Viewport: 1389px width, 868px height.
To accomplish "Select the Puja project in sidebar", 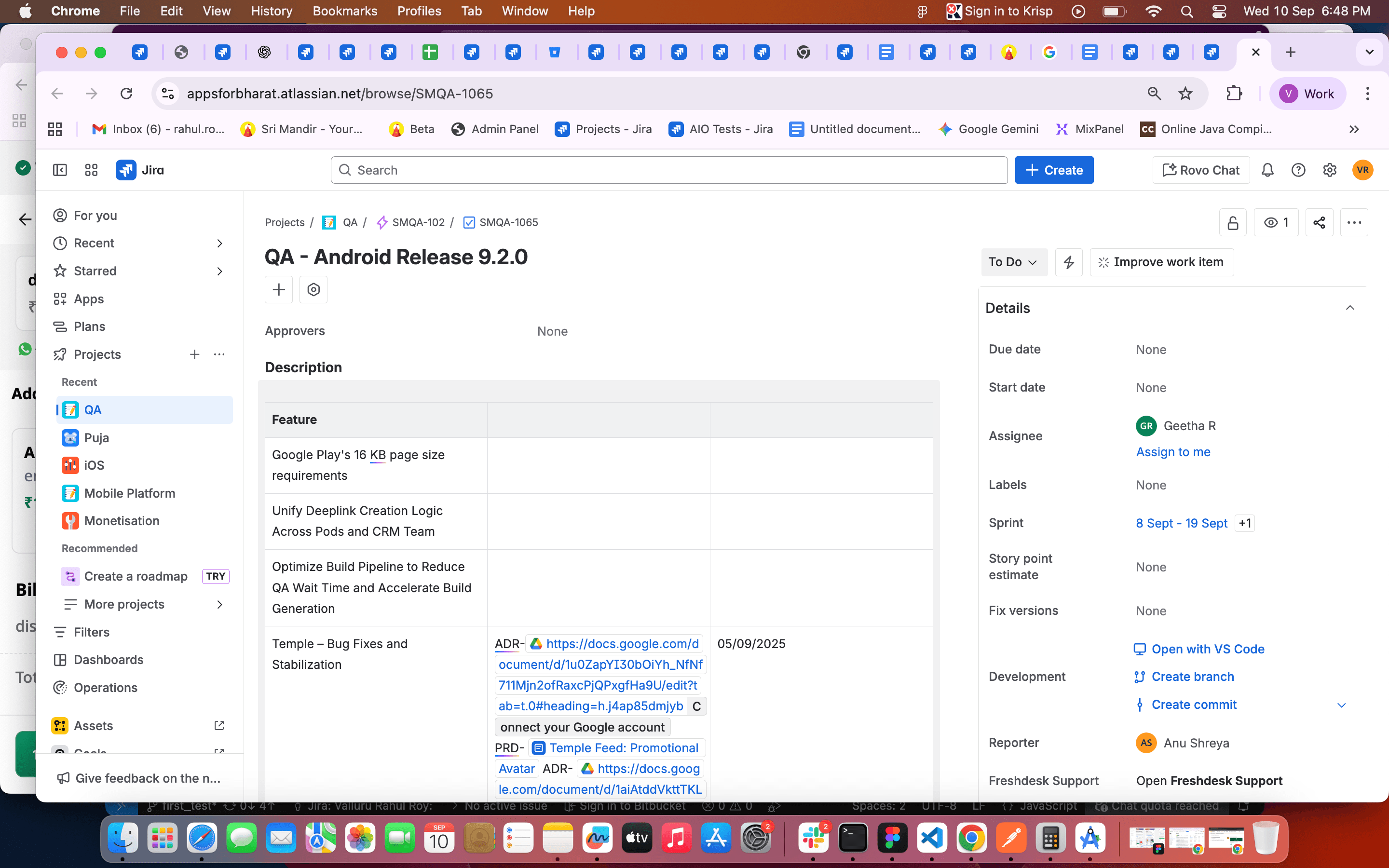I will pos(96,437).
